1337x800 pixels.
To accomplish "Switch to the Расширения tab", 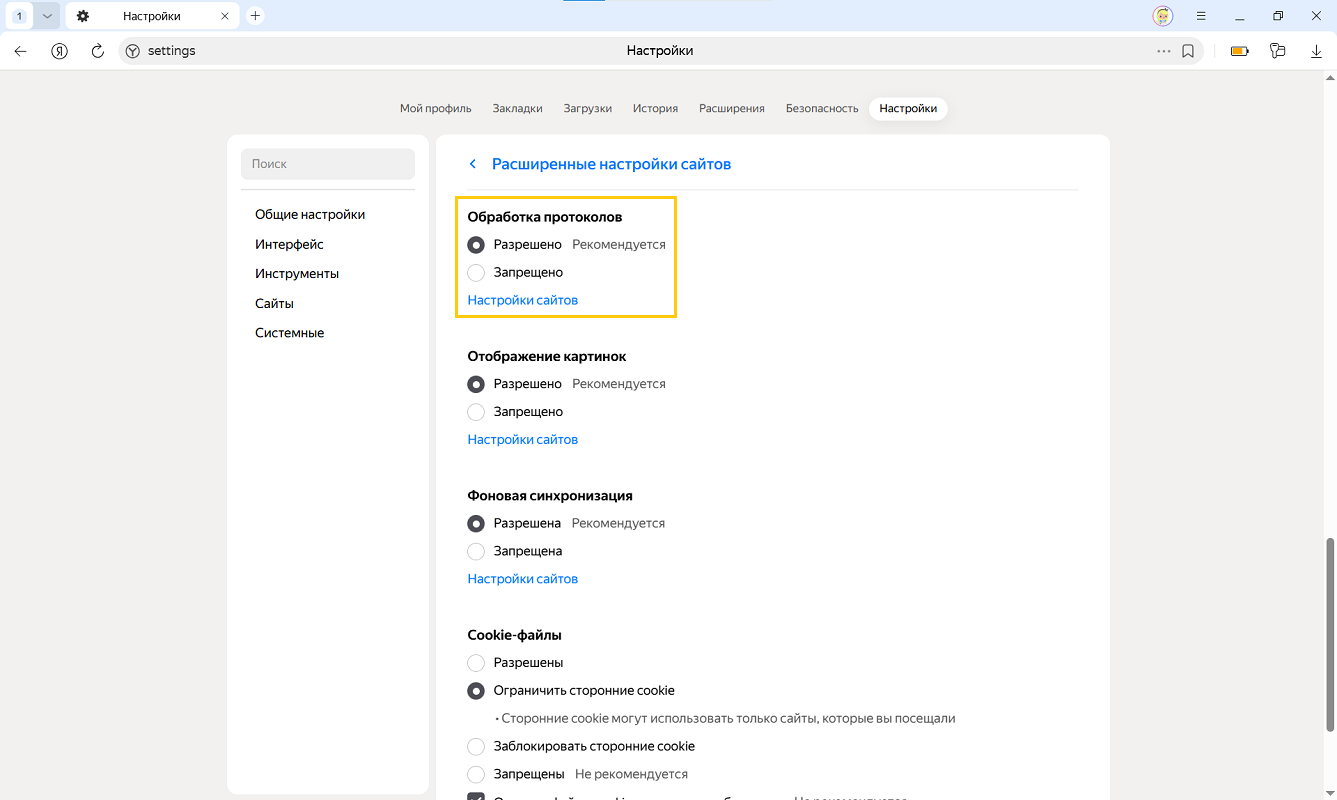I will [x=731, y=108].
